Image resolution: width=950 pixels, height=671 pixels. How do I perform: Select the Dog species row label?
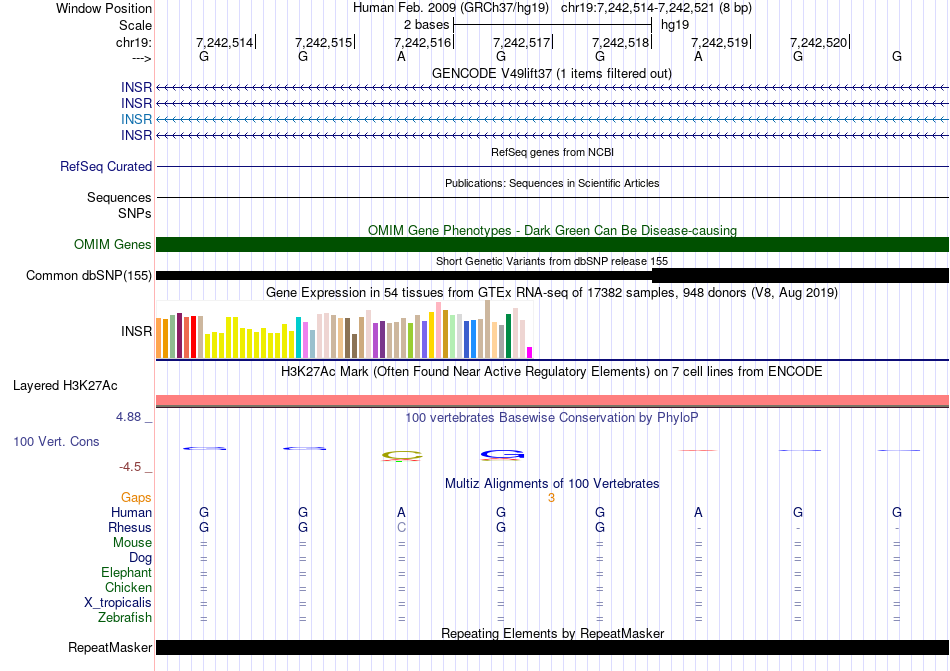(141, 558)
